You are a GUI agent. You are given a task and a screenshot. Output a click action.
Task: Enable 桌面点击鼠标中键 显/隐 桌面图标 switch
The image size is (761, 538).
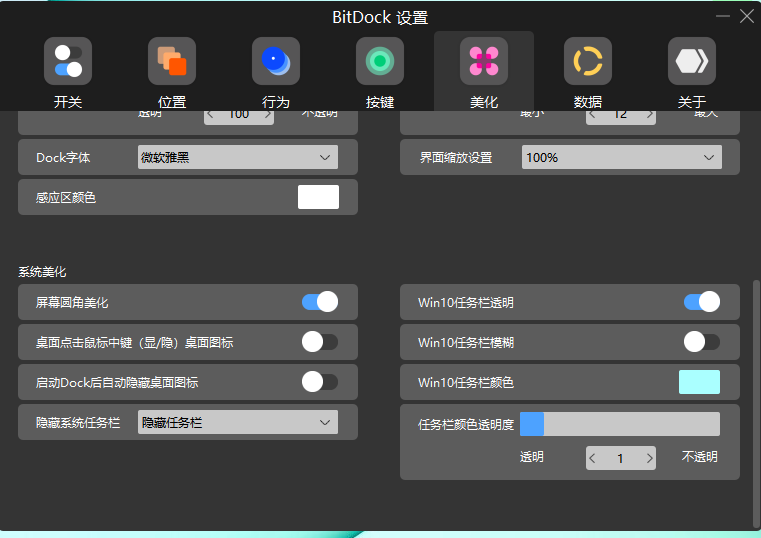(x=320, y=342)
